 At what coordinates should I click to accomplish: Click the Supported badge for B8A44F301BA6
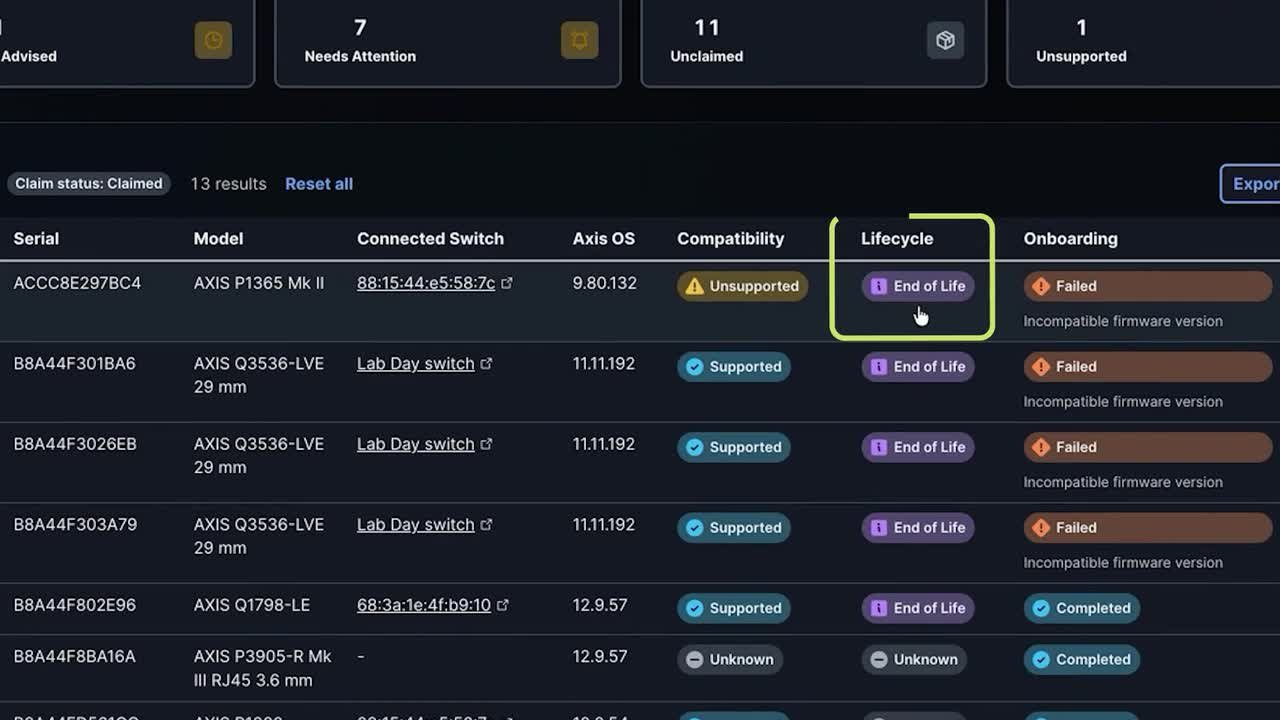tap(734, 367)
